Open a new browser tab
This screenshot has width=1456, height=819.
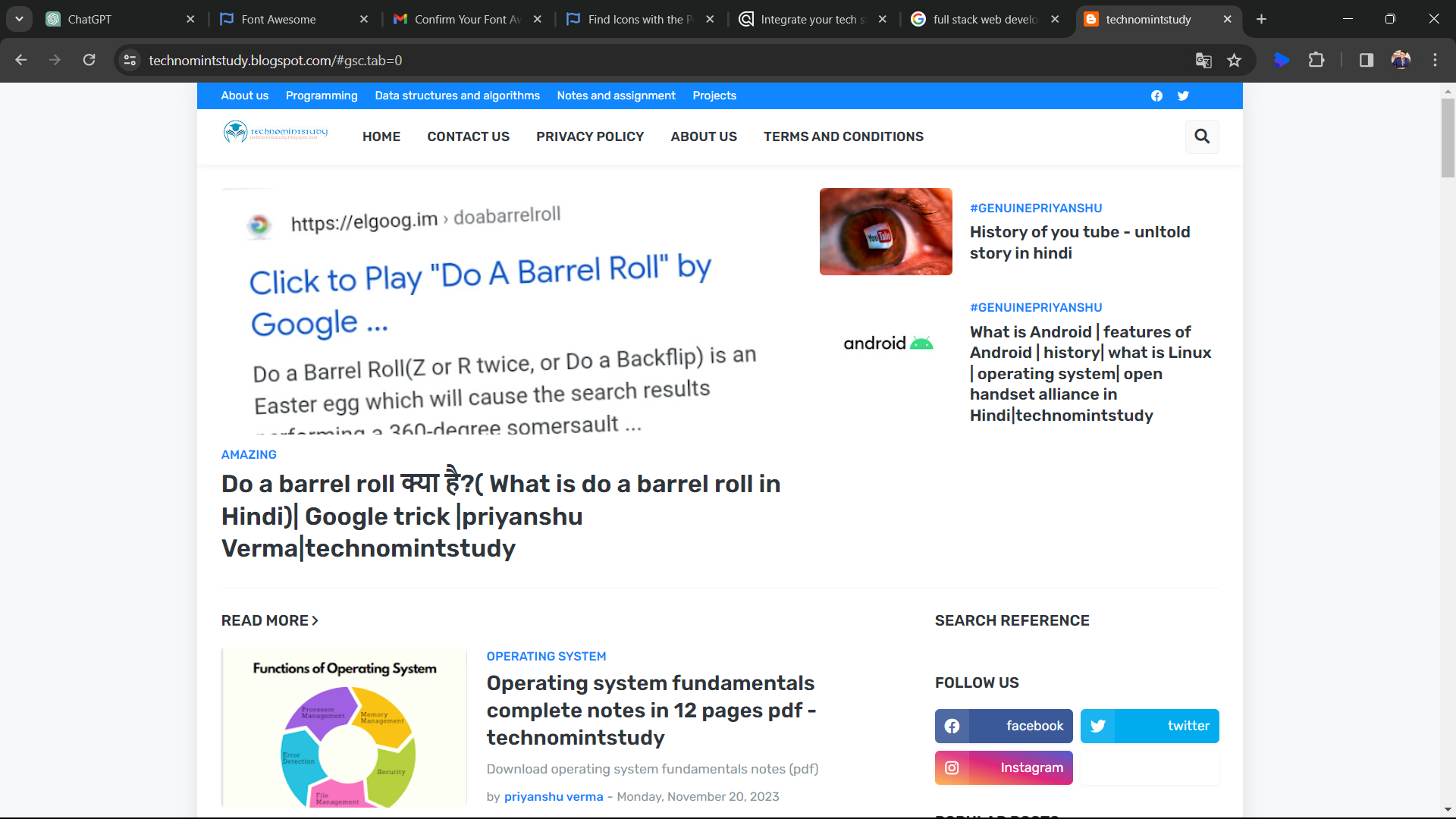(1262, 19)
